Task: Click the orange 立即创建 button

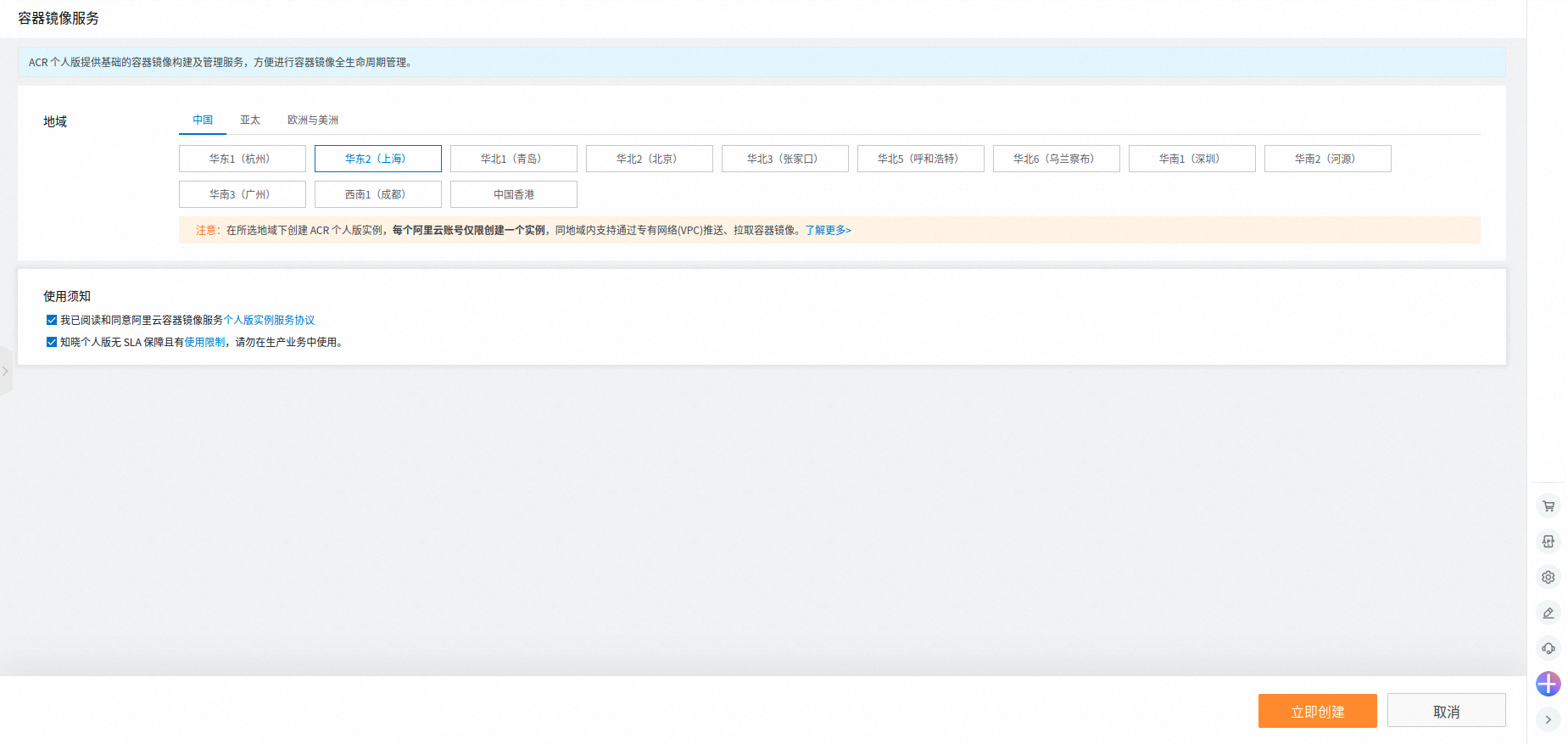Action: point(1317,711)
